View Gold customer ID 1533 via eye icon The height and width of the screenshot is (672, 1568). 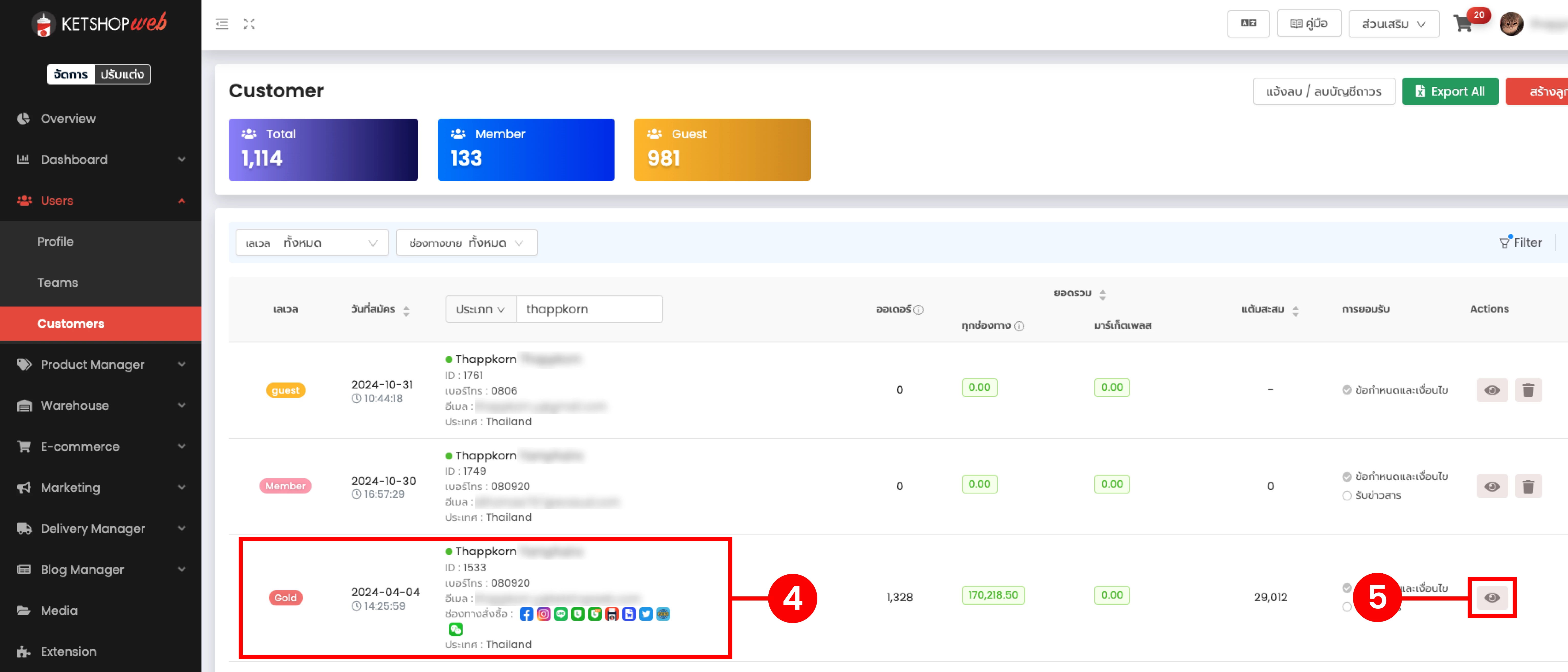pos(1492,598)
